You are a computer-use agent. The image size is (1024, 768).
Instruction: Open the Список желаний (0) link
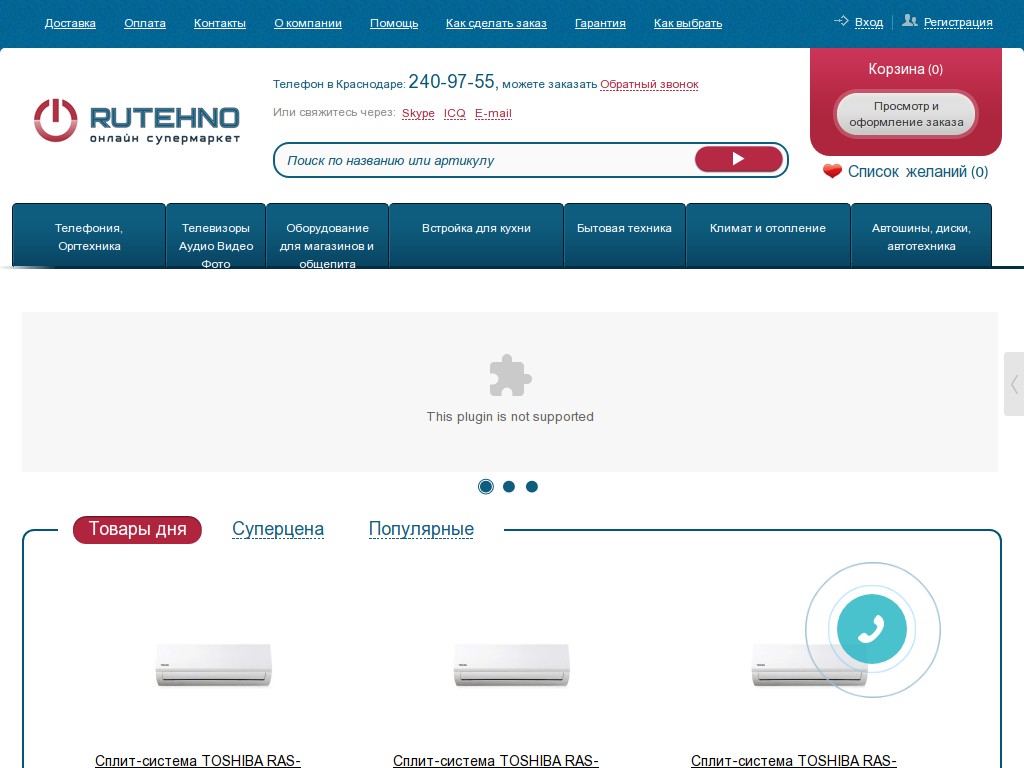tap(918, 172)
